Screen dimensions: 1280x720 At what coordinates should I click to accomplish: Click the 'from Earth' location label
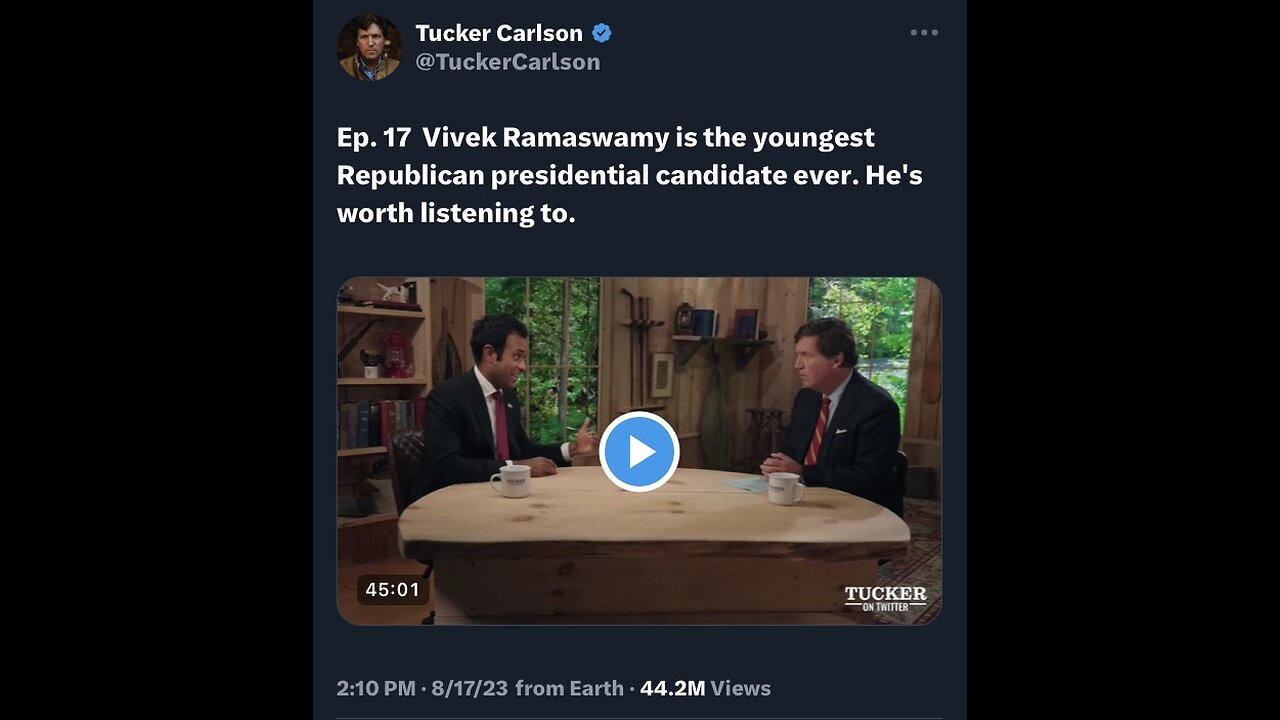tap(570, 688)
